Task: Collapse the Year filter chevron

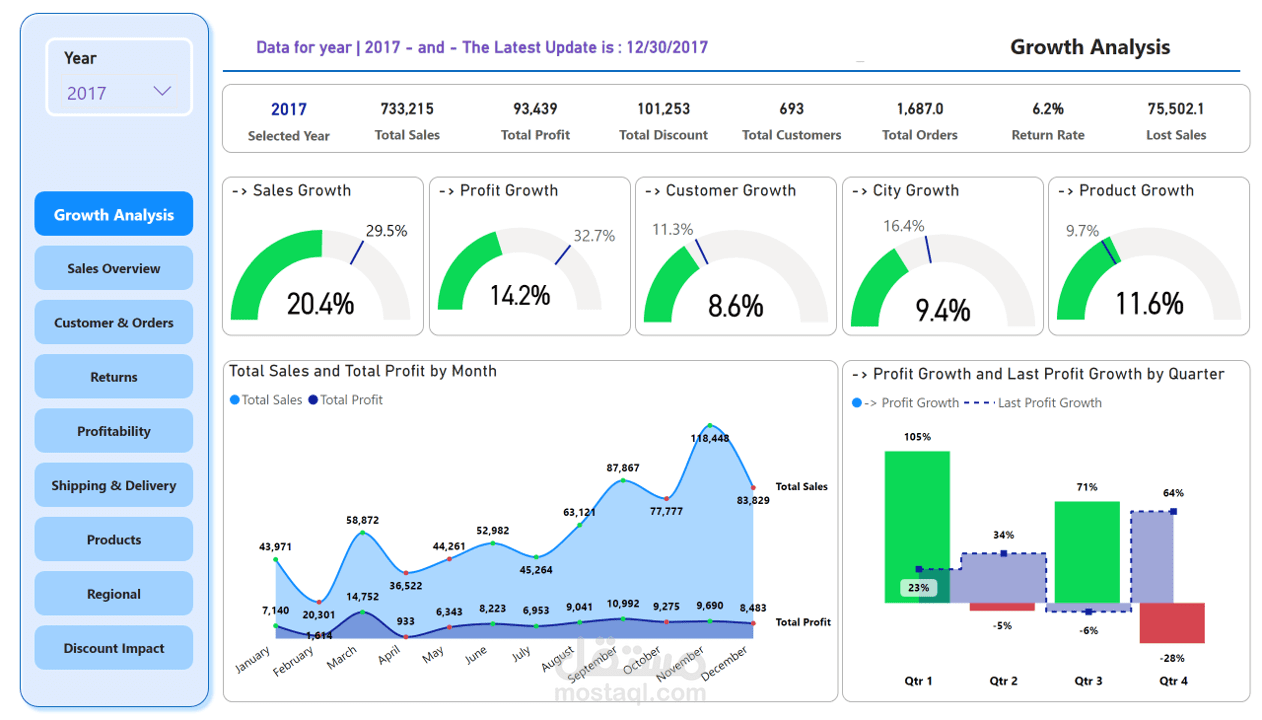Action: click(161, 90)
